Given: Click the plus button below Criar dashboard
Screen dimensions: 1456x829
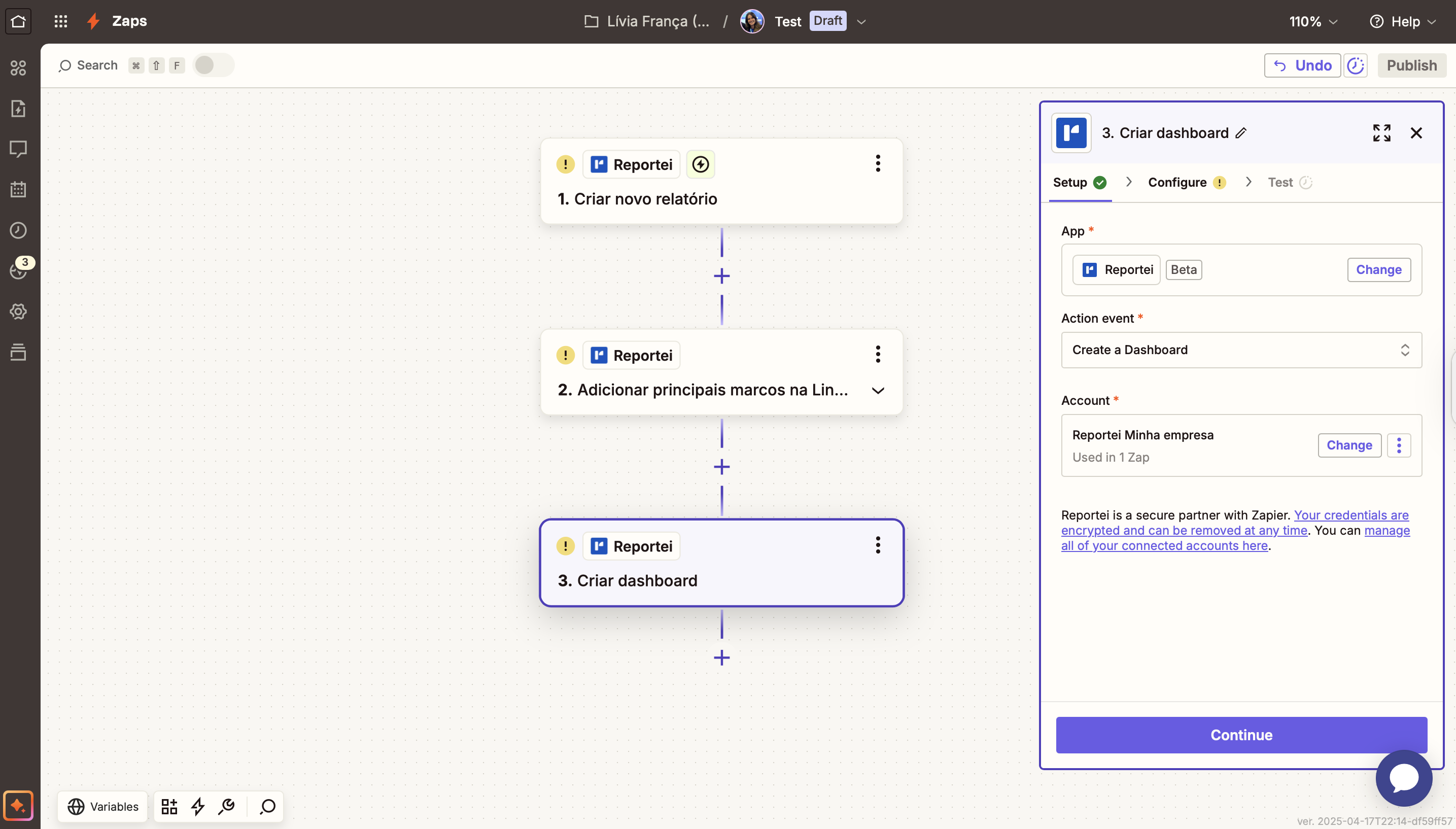Looking at the screenshot, I should 721,658.
